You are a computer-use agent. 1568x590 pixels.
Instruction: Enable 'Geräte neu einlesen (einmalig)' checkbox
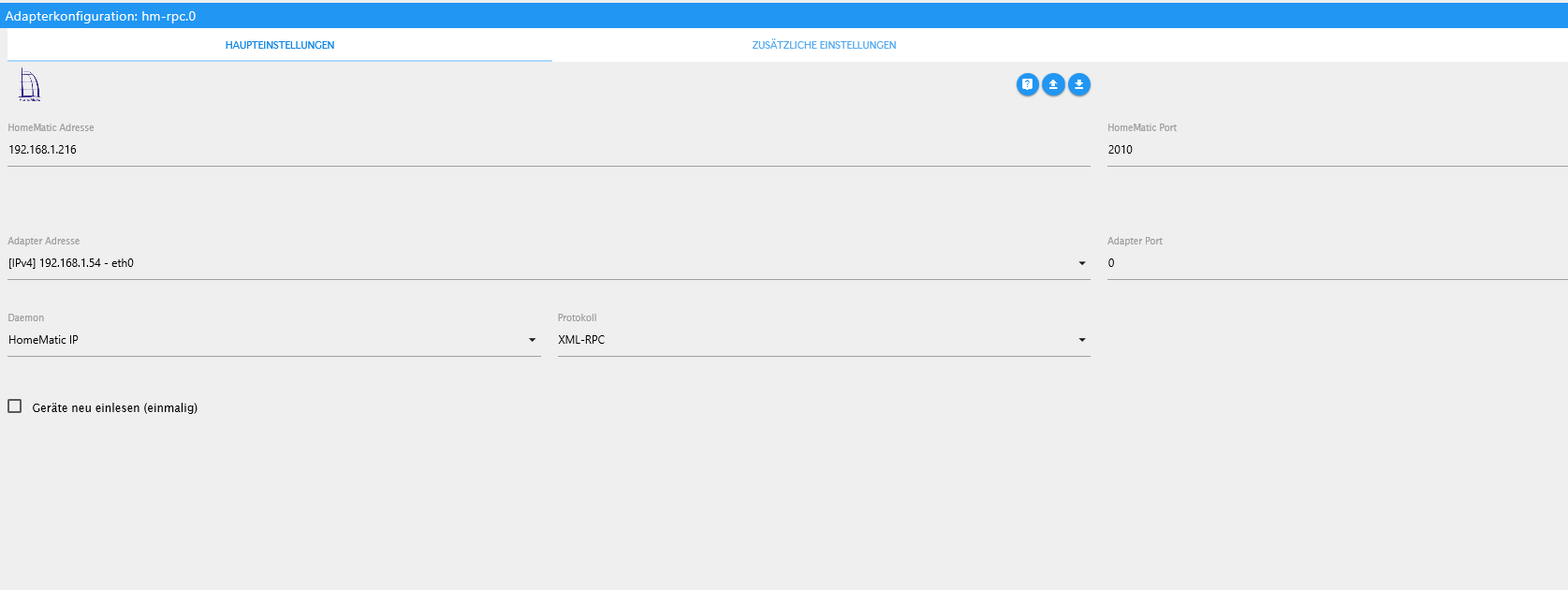(15, 406)
